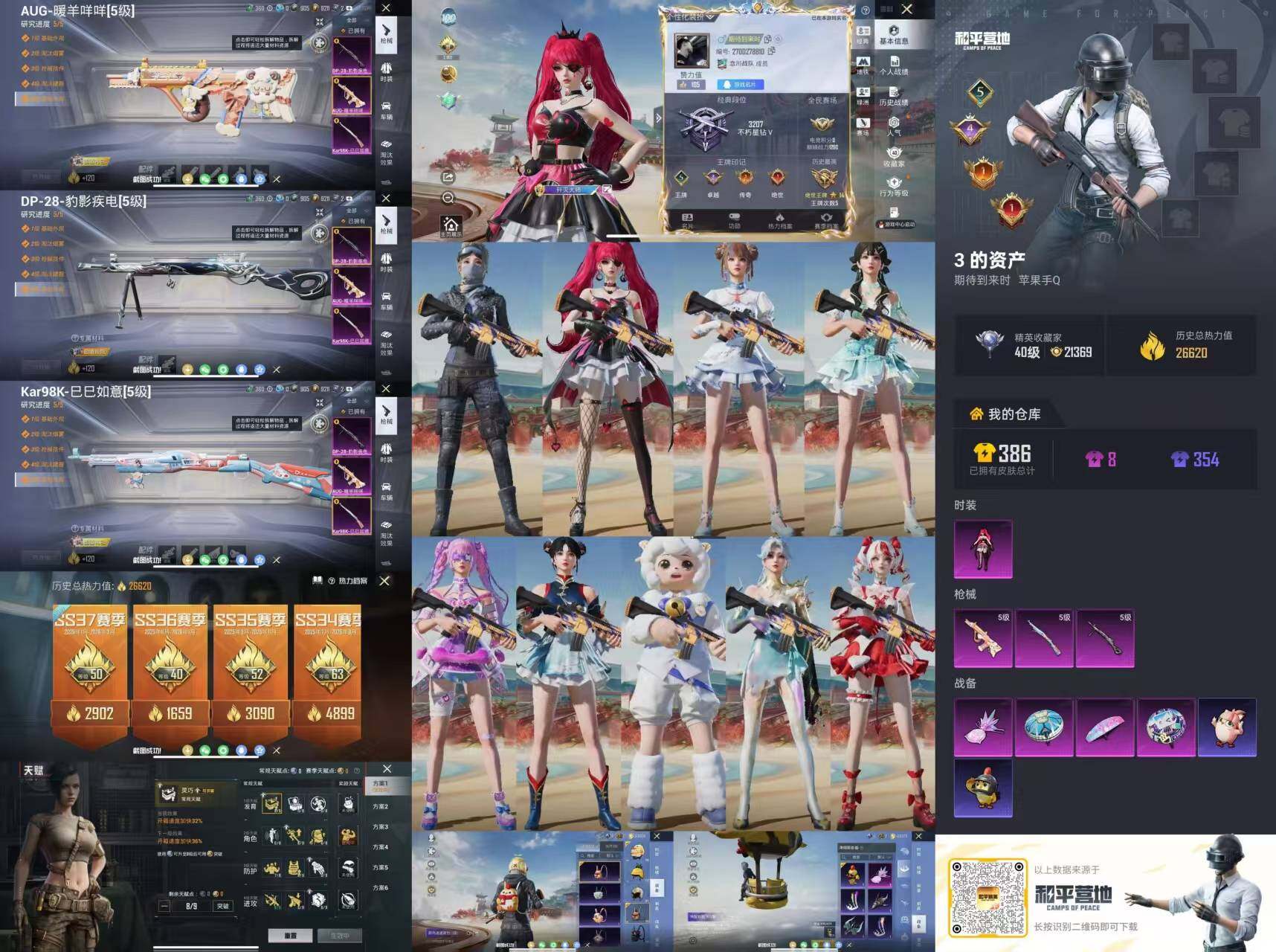The height and width of the screenshot is (952, 1276).
Task: Click the arrow expander left of the profile card
Action: 658,118
